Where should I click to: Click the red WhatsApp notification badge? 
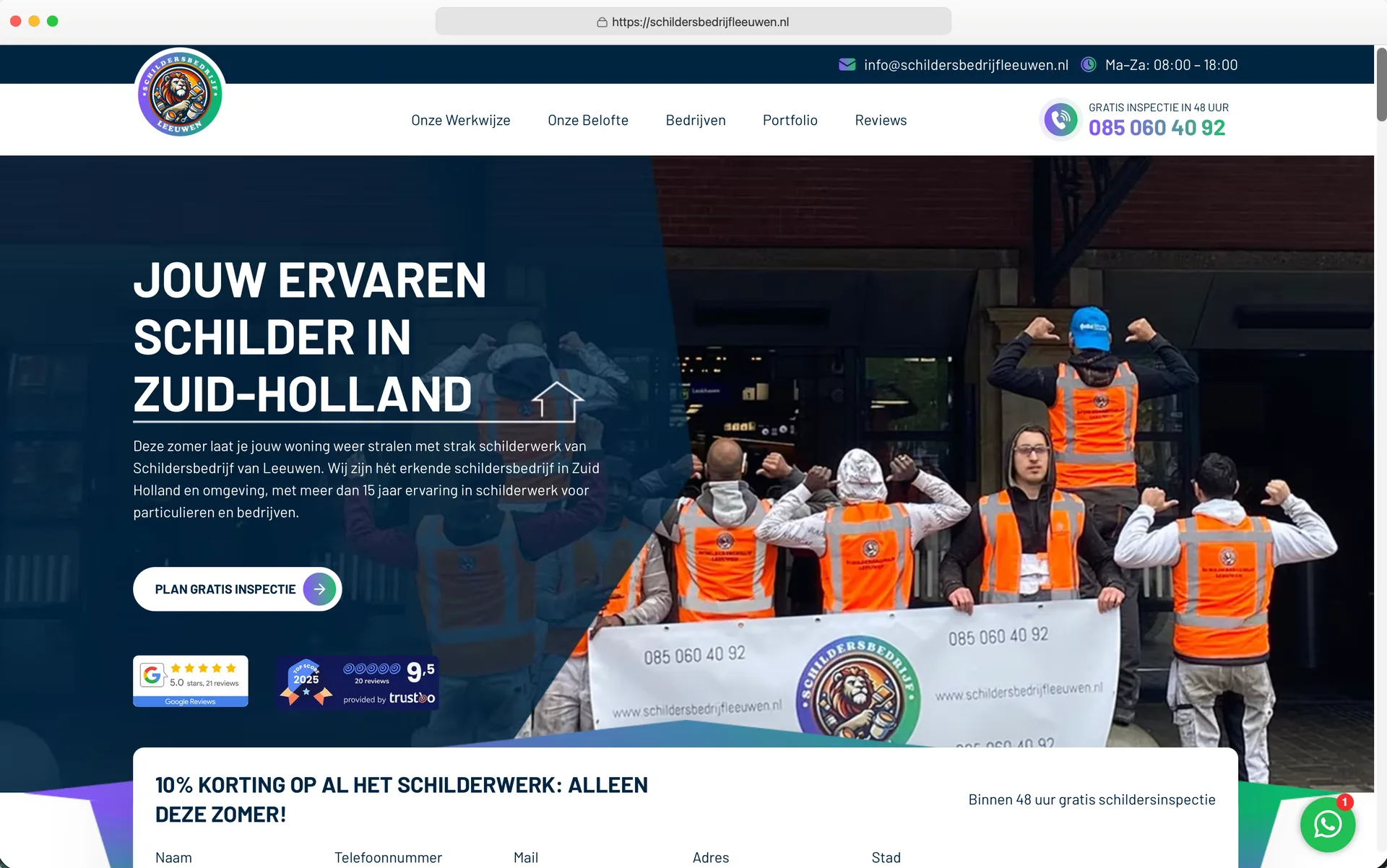(1344, 802)
